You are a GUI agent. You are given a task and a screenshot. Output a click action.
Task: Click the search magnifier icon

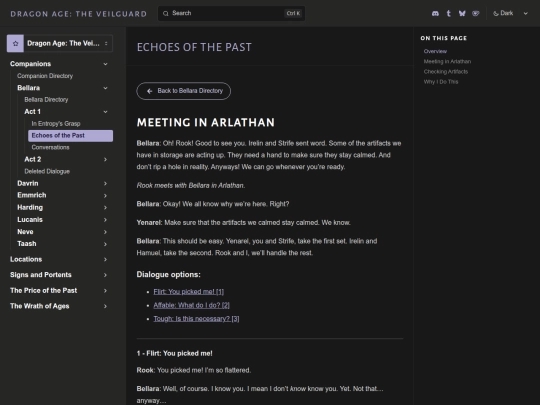(x=166, y=13)
